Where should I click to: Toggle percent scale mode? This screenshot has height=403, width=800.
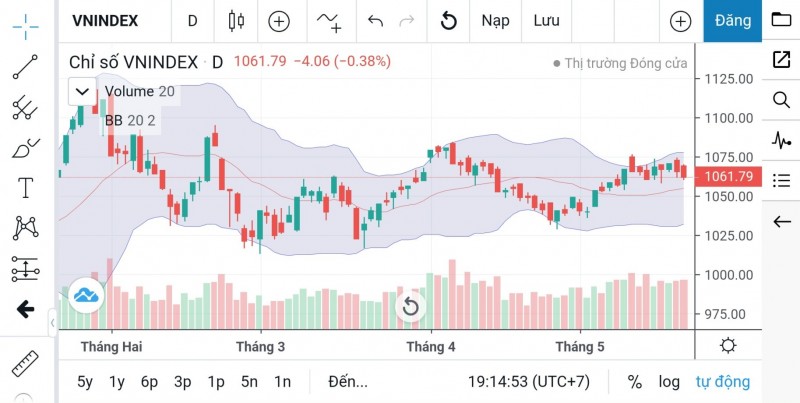tap(634, 381)
